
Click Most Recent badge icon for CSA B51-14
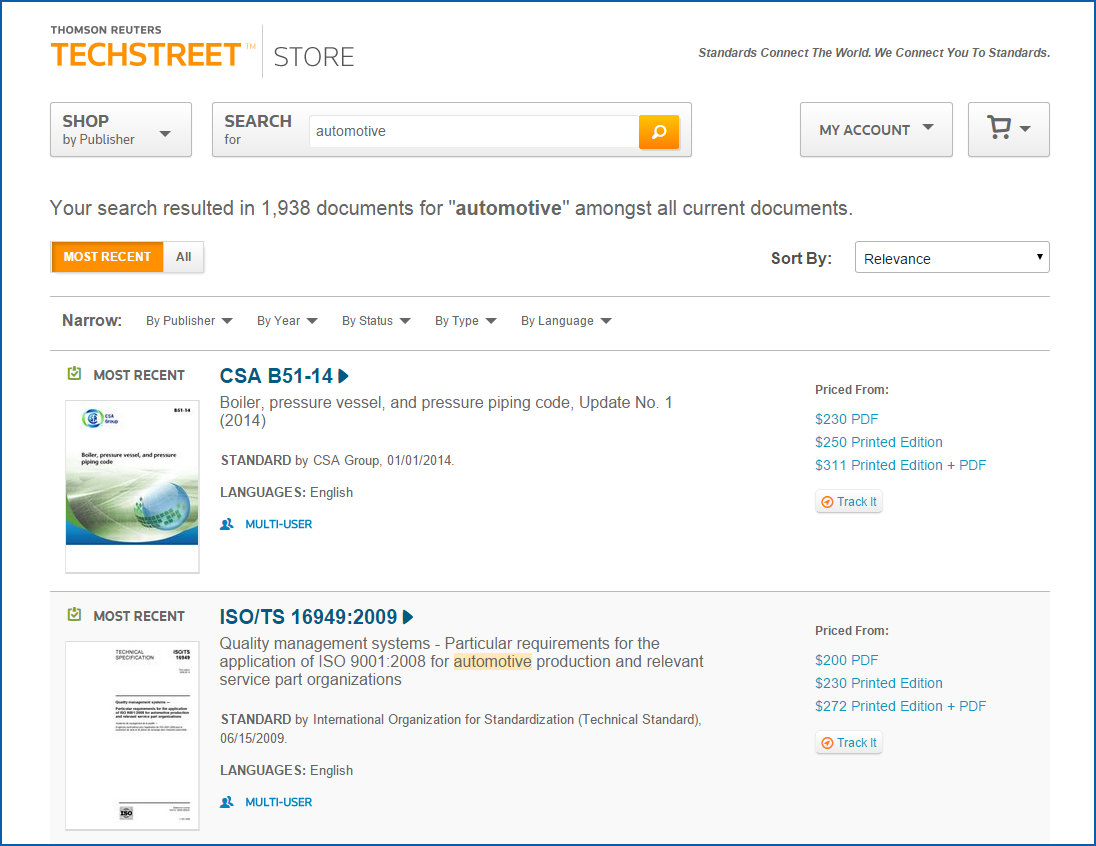click(74, 375)
